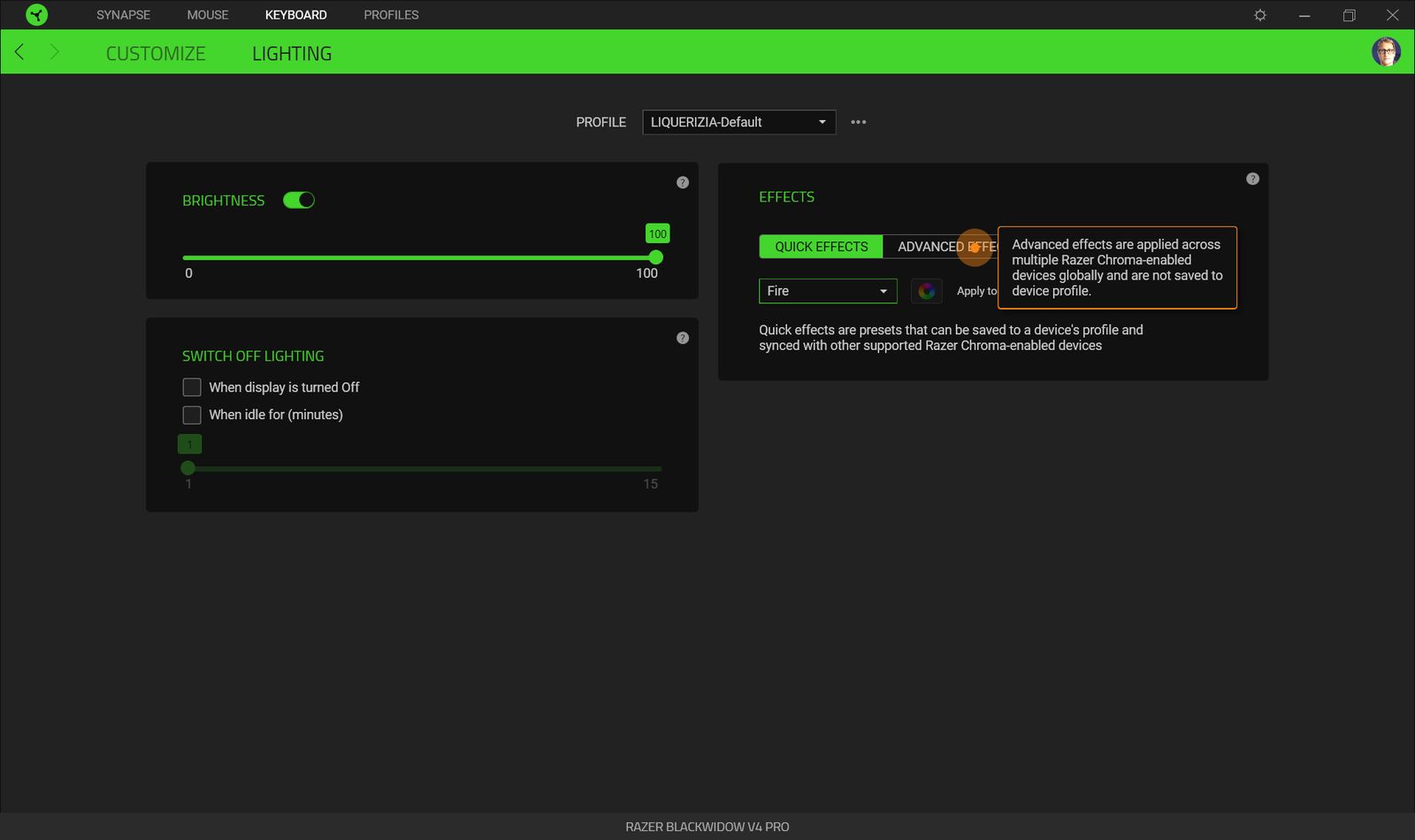Open the Fire quick effect dropdown

pos(828,291)
